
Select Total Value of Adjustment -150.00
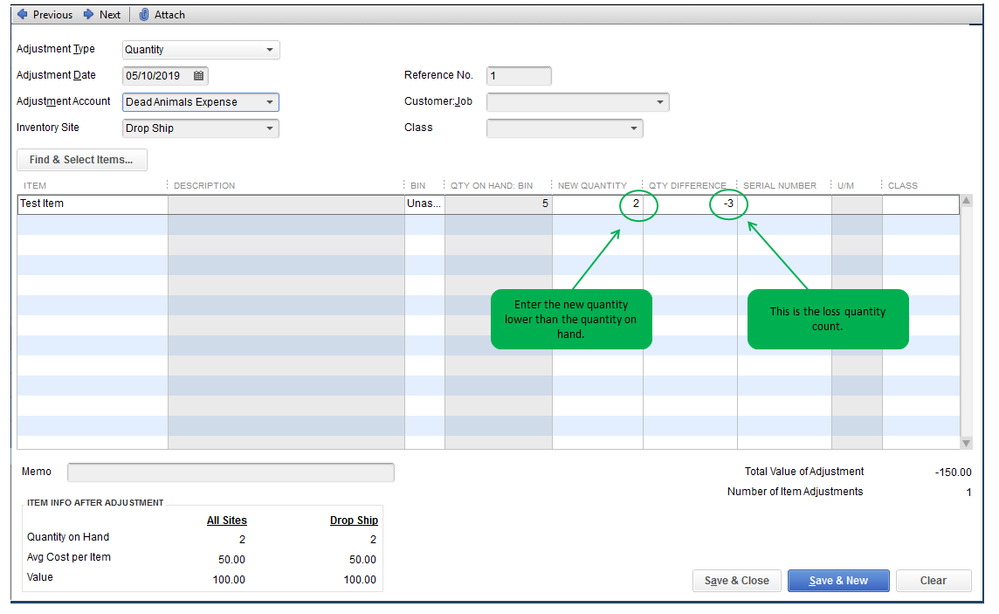pyautogui.click(x=953, y=472)
